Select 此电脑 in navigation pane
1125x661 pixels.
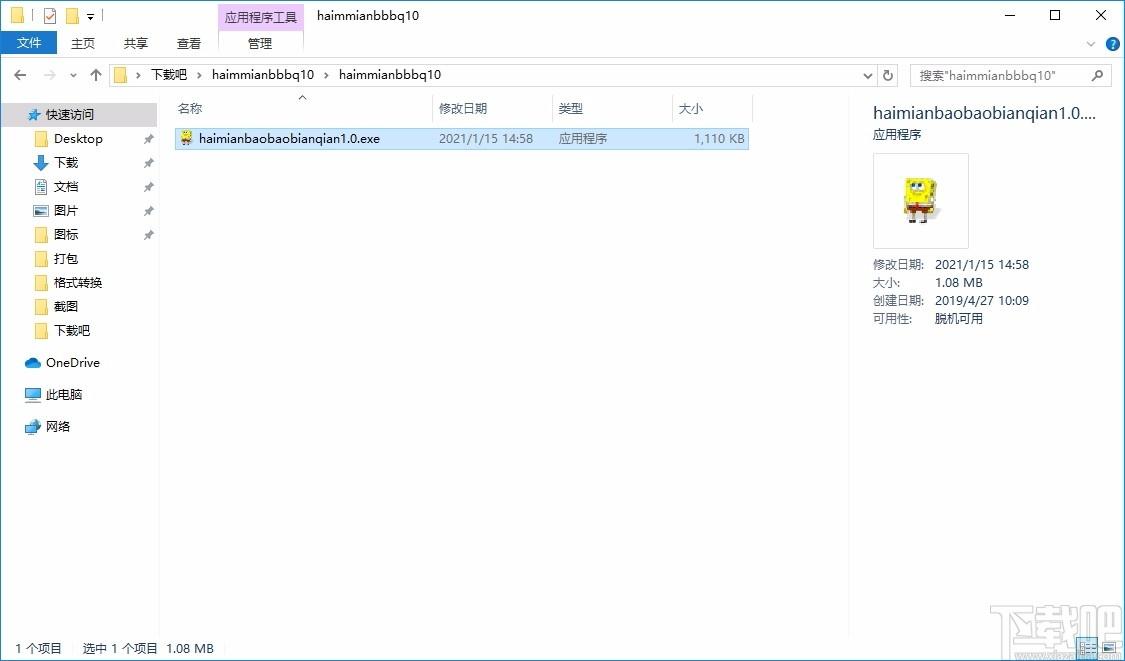point(54,394)
